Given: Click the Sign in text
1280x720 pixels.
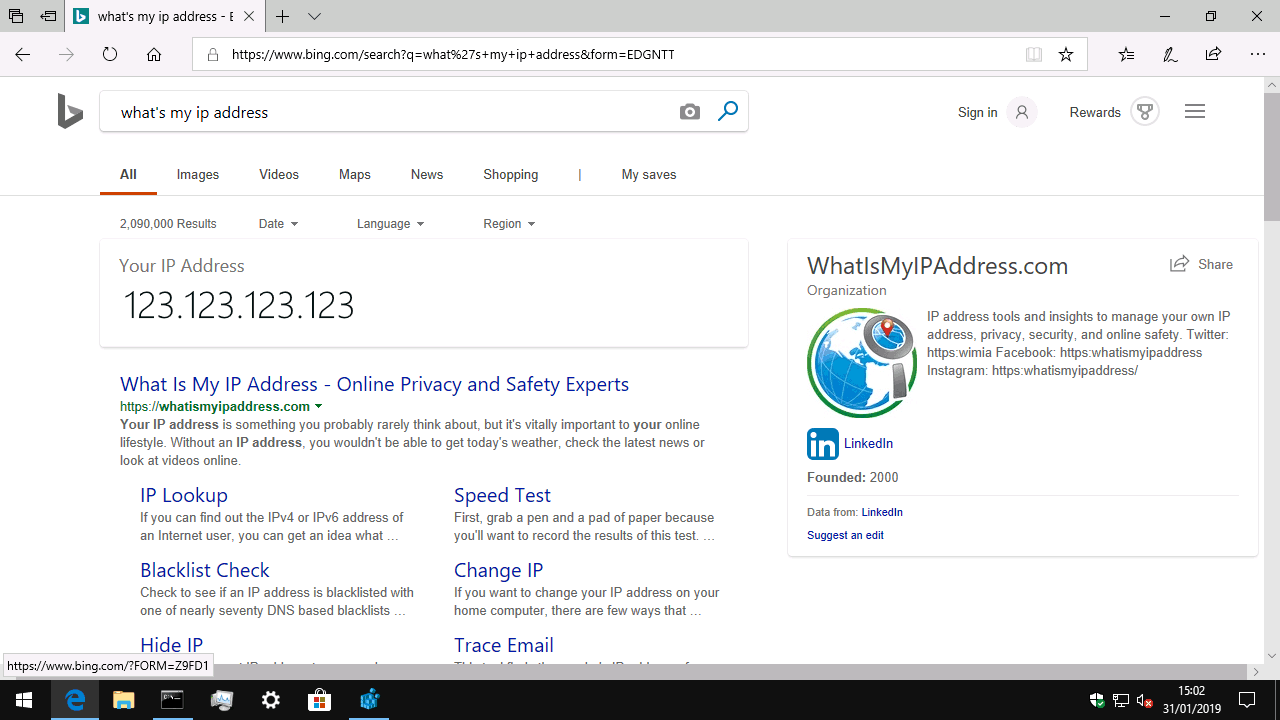Looking at the screenshot, I should pos(977,112).
